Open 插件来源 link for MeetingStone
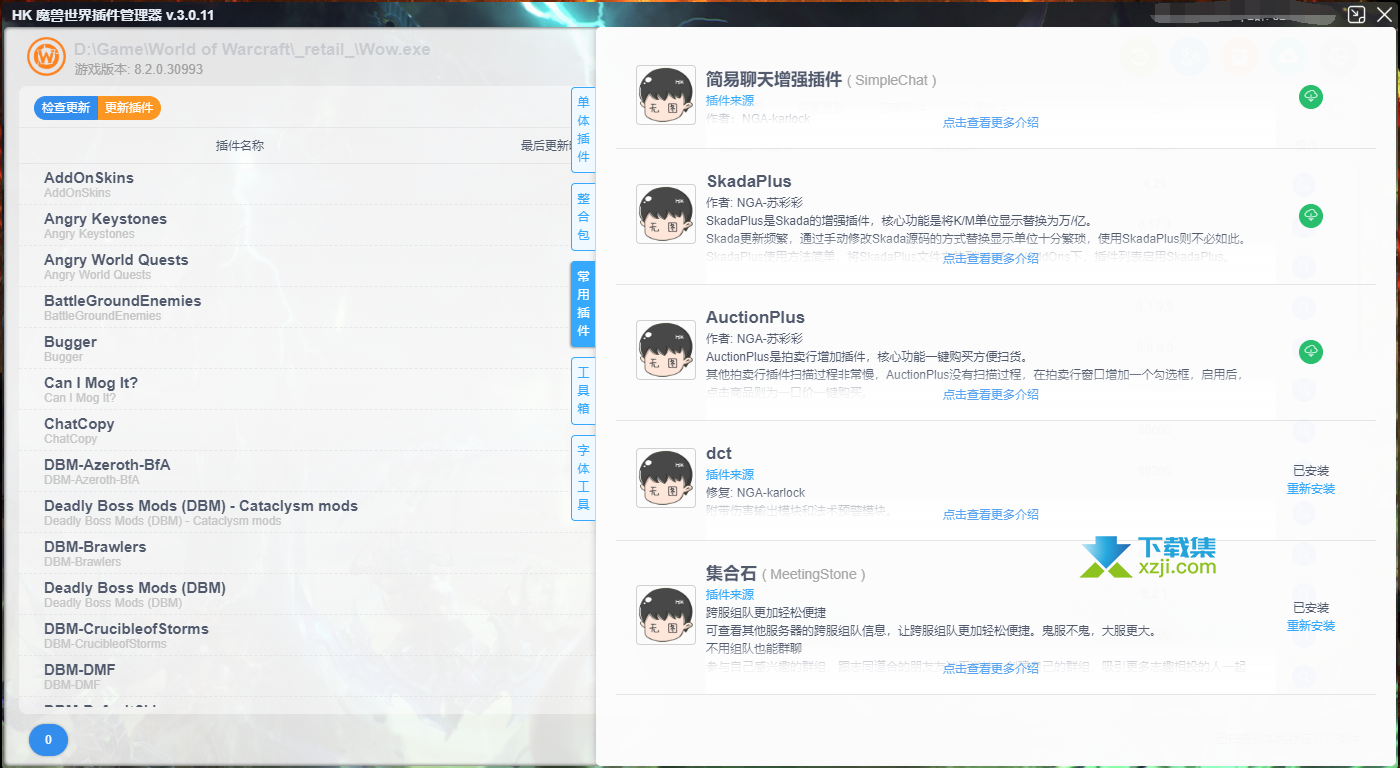Viewport: 1400px width, 768px height. pyautogui.click(x=730, y=595)
